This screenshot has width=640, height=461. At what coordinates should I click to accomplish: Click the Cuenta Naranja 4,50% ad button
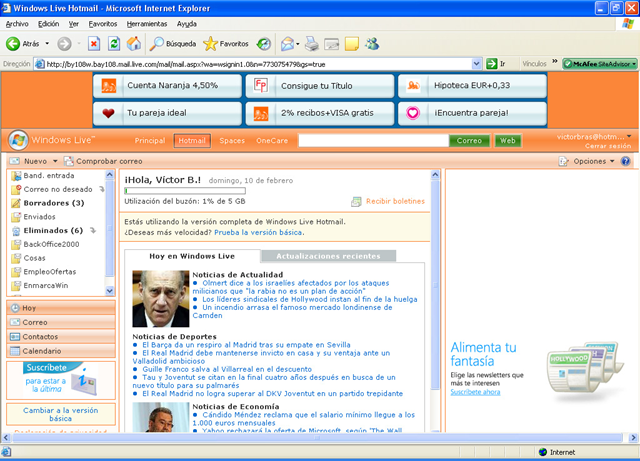(x=167, y=85)
